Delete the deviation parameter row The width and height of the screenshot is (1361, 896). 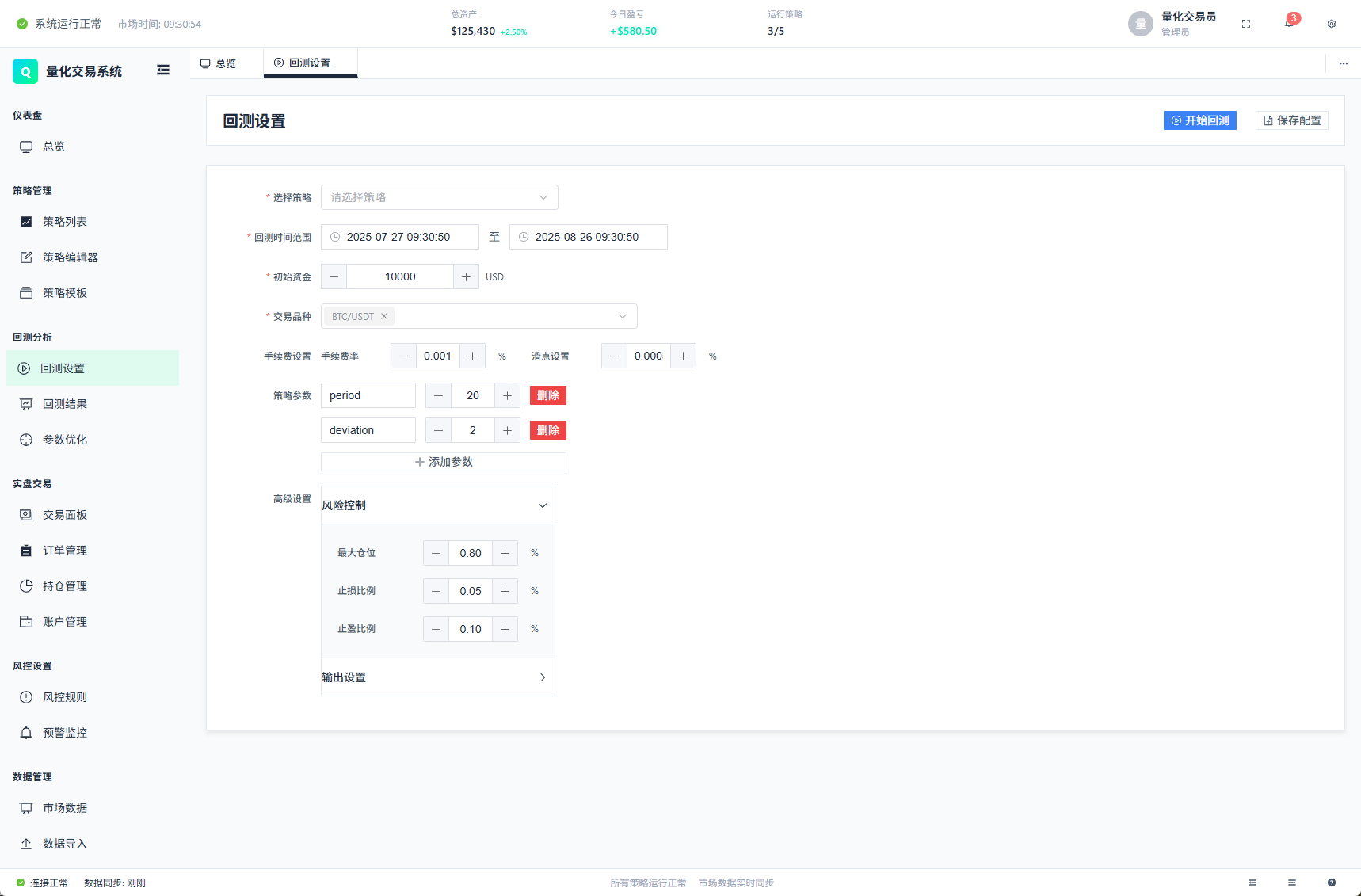coord(548,430)
